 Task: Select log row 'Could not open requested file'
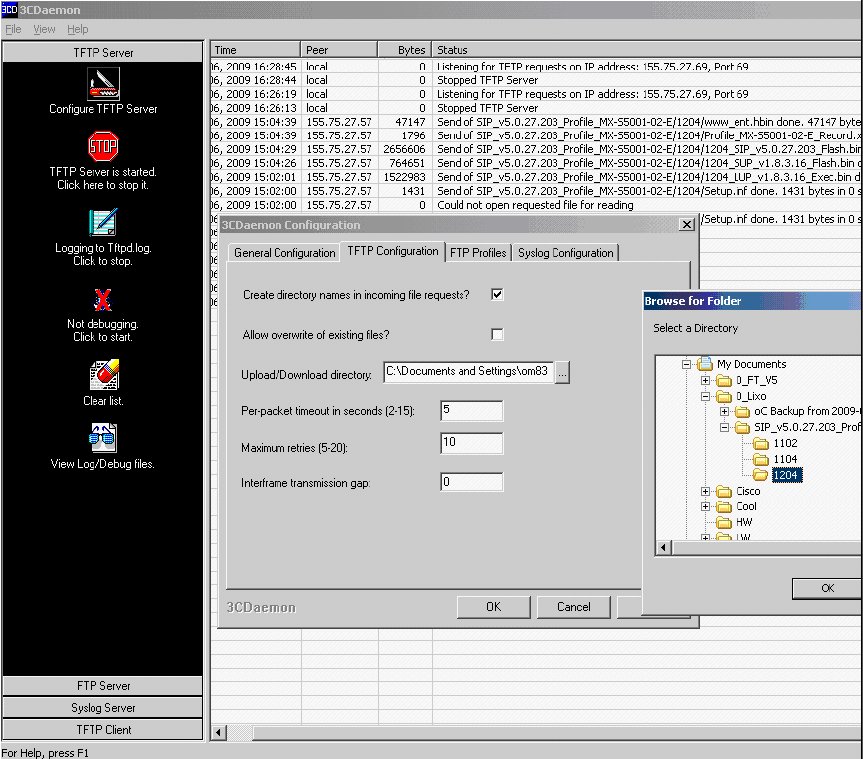click(x=536, y=205)
